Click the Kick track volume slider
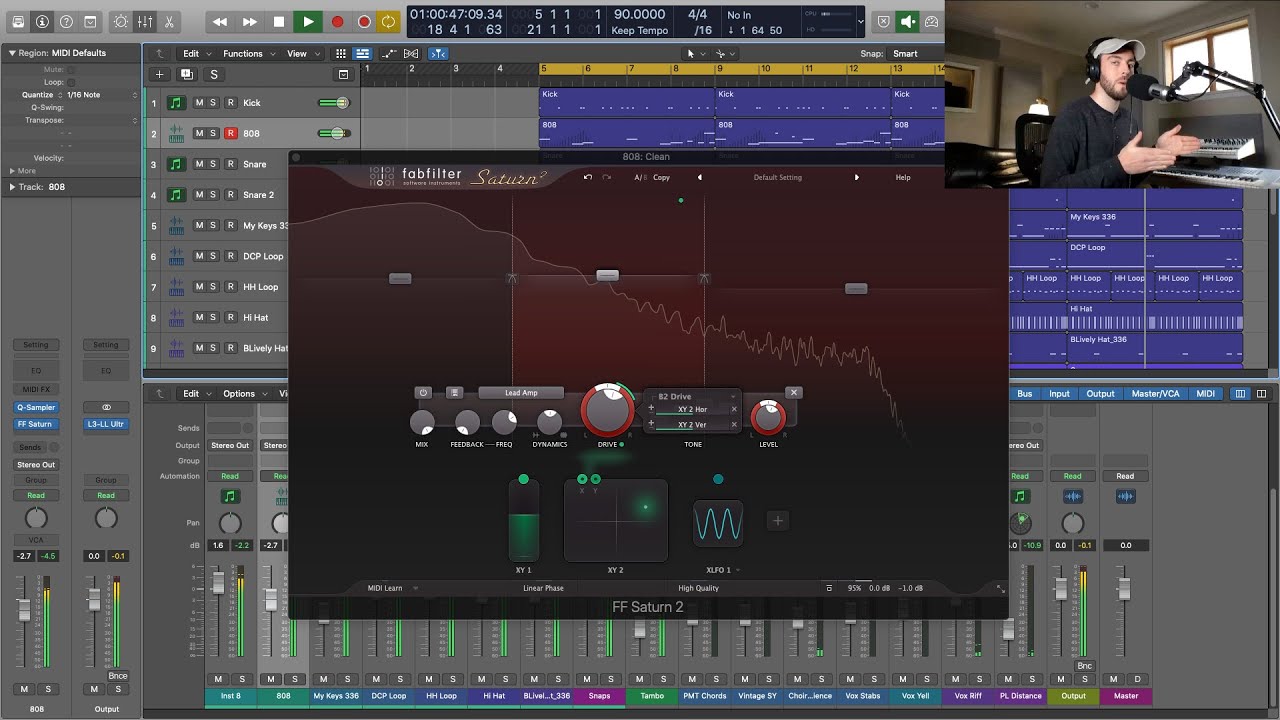 pos(334,103)
